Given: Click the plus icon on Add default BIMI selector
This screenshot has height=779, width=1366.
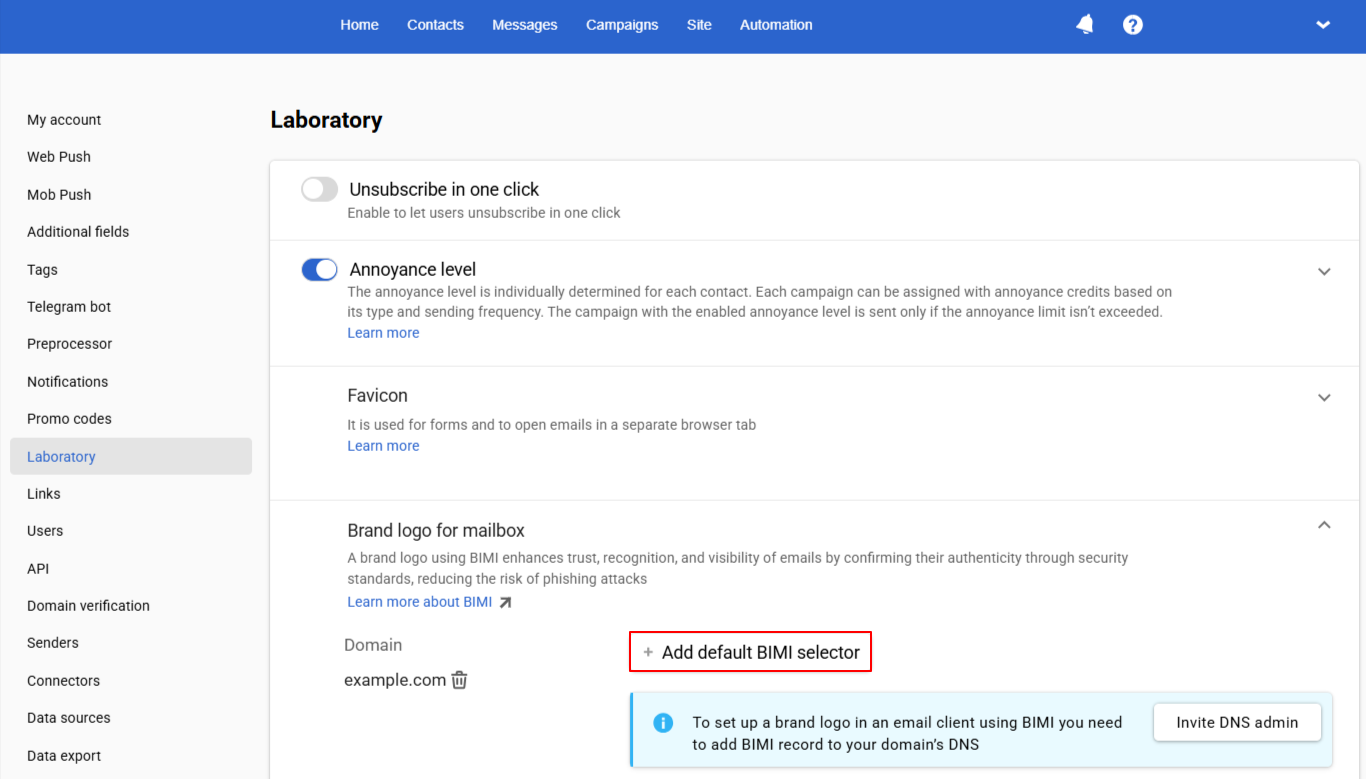Looking at the screenshot, I should point(648,651).
